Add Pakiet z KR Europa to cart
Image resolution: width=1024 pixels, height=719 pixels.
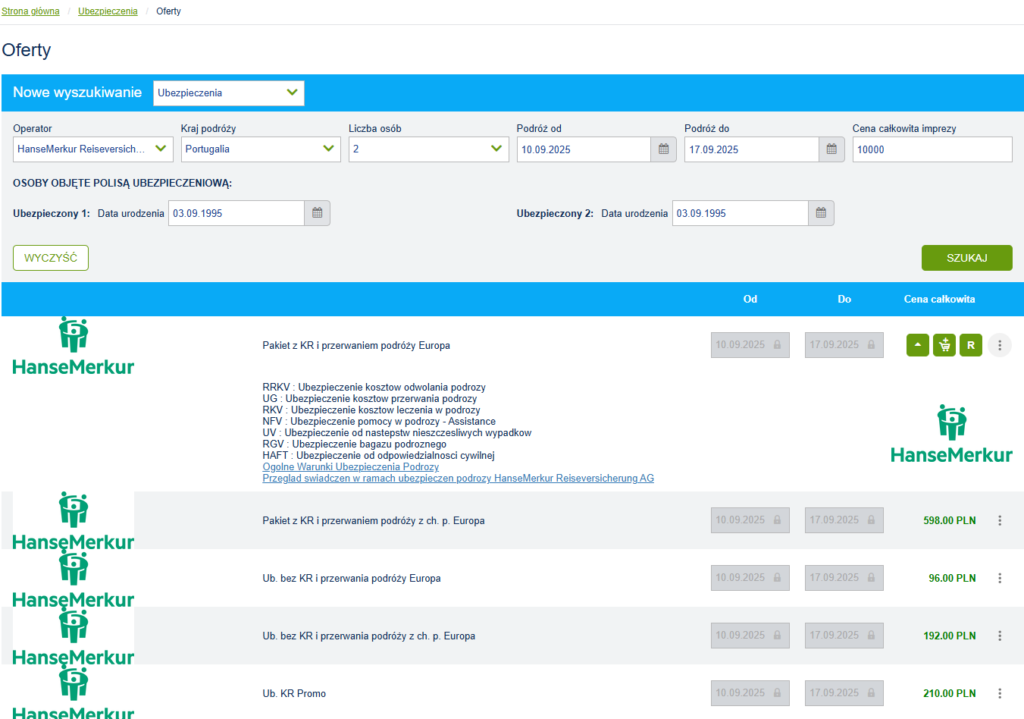pos(944,345)
